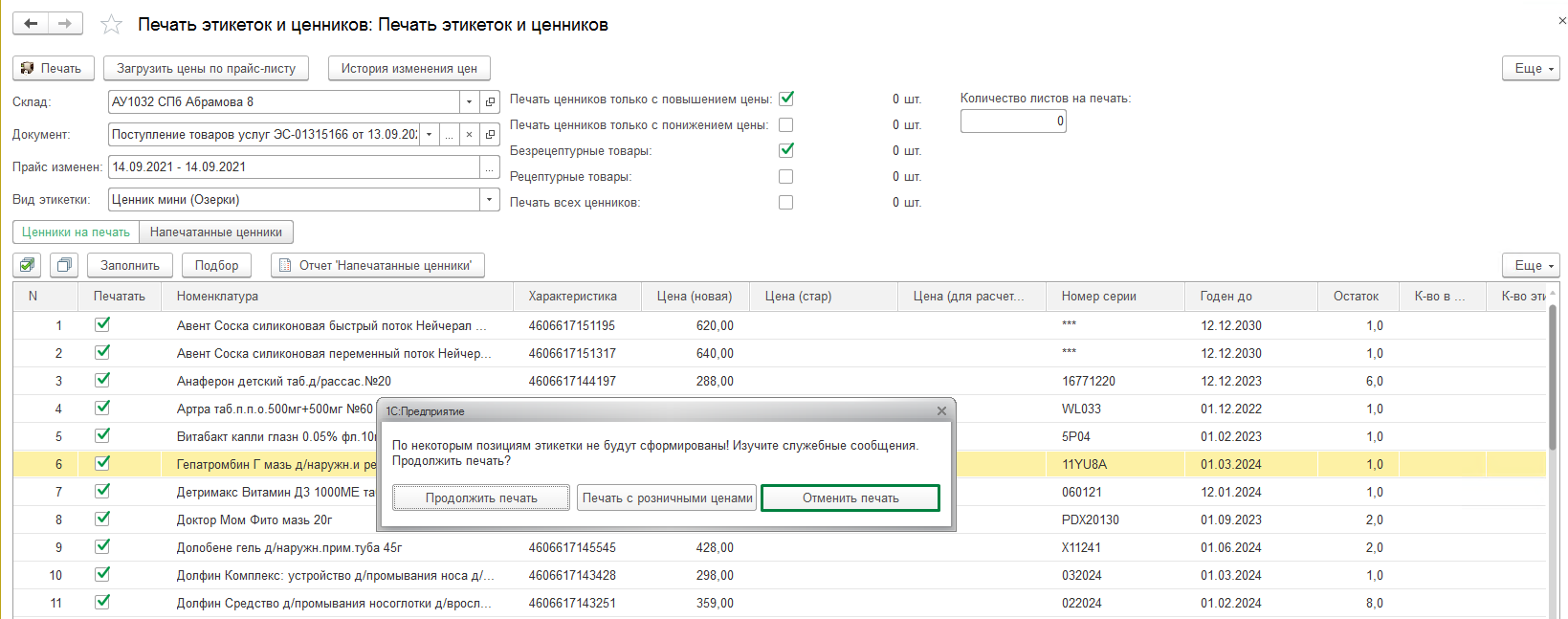Switch to Напечатанные ценники tab
1568x619 pixels.
(216, 232)
